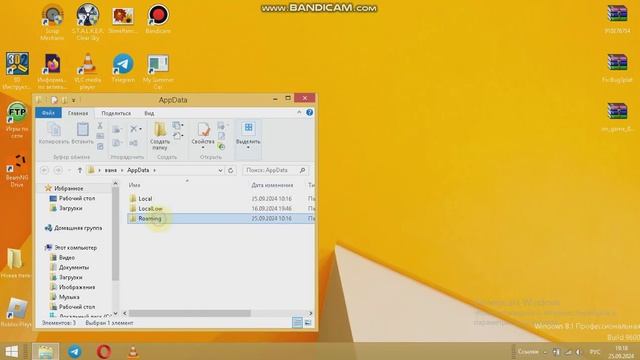640x360 pixels.
Task: Select the Telegram desktop shortcut
Action: coord(123,68)
